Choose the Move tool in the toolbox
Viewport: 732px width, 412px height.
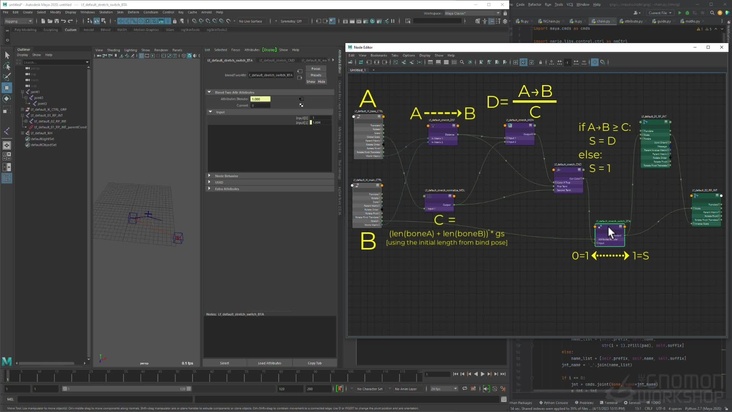point(6,88)
